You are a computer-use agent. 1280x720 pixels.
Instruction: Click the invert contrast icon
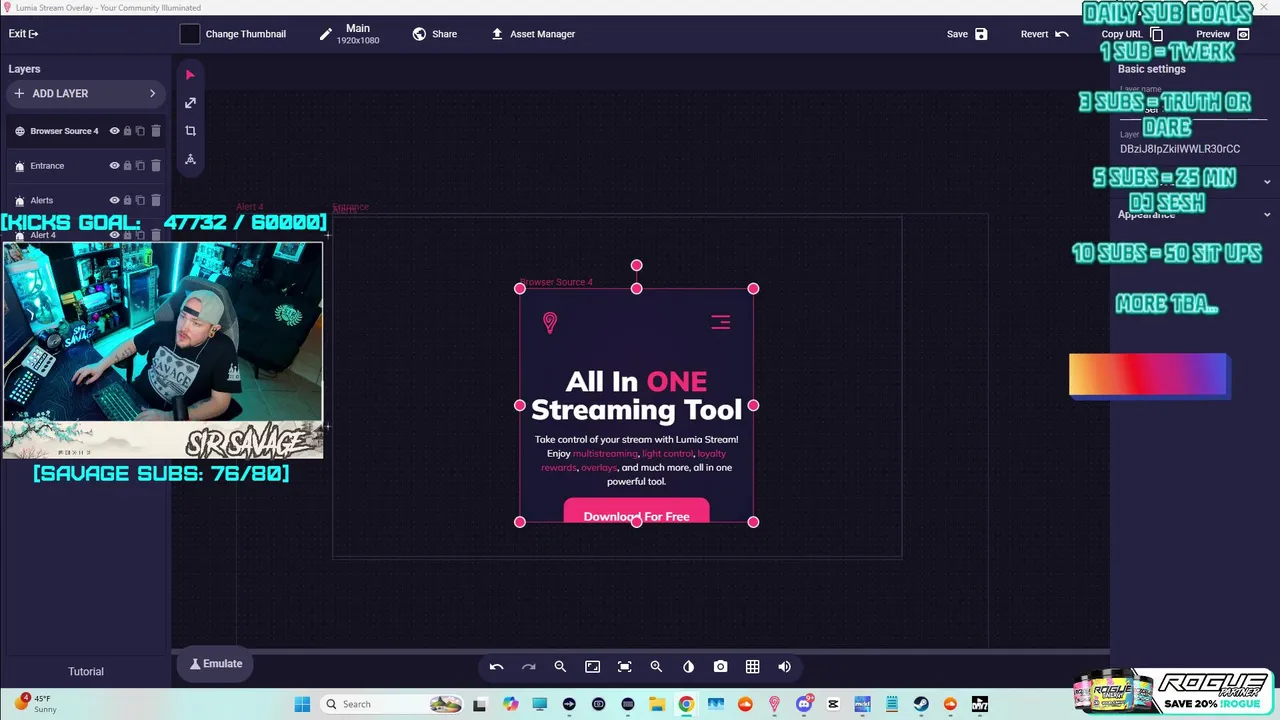(688, 667)
